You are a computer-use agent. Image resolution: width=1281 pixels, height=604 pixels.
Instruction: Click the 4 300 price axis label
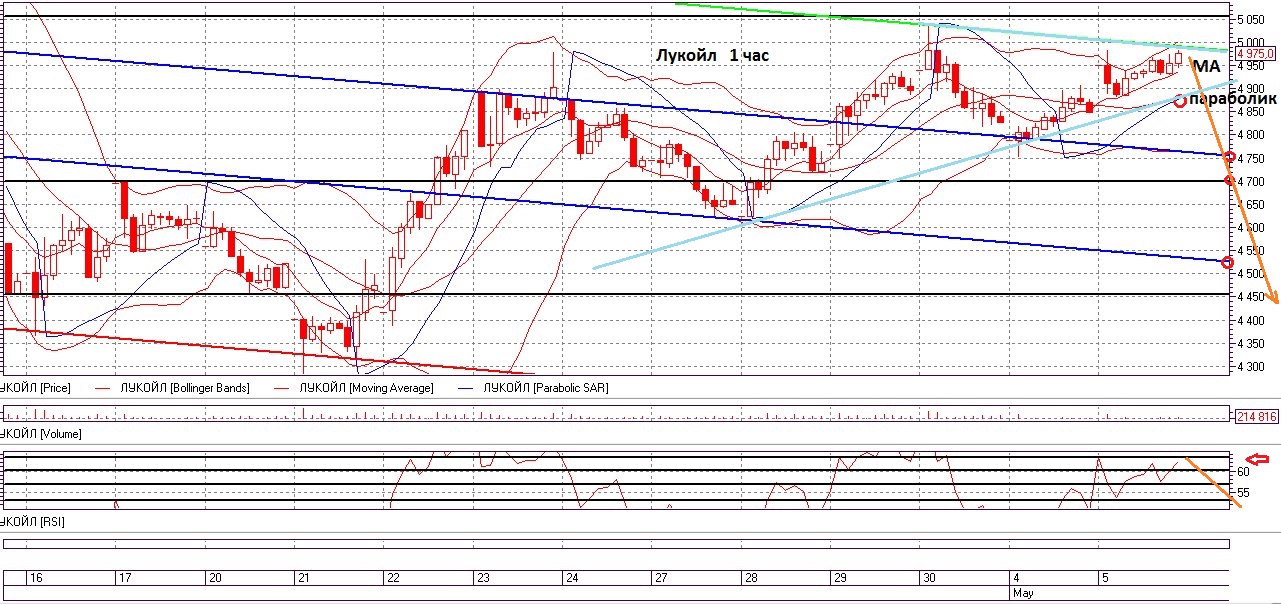1249,367
